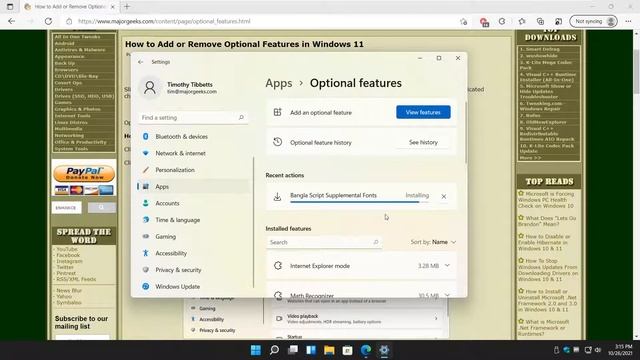Viewport: 640px width, 360px height.
Task: Click the browser back button
Action: pyautogui.click(x=11, y=21)
